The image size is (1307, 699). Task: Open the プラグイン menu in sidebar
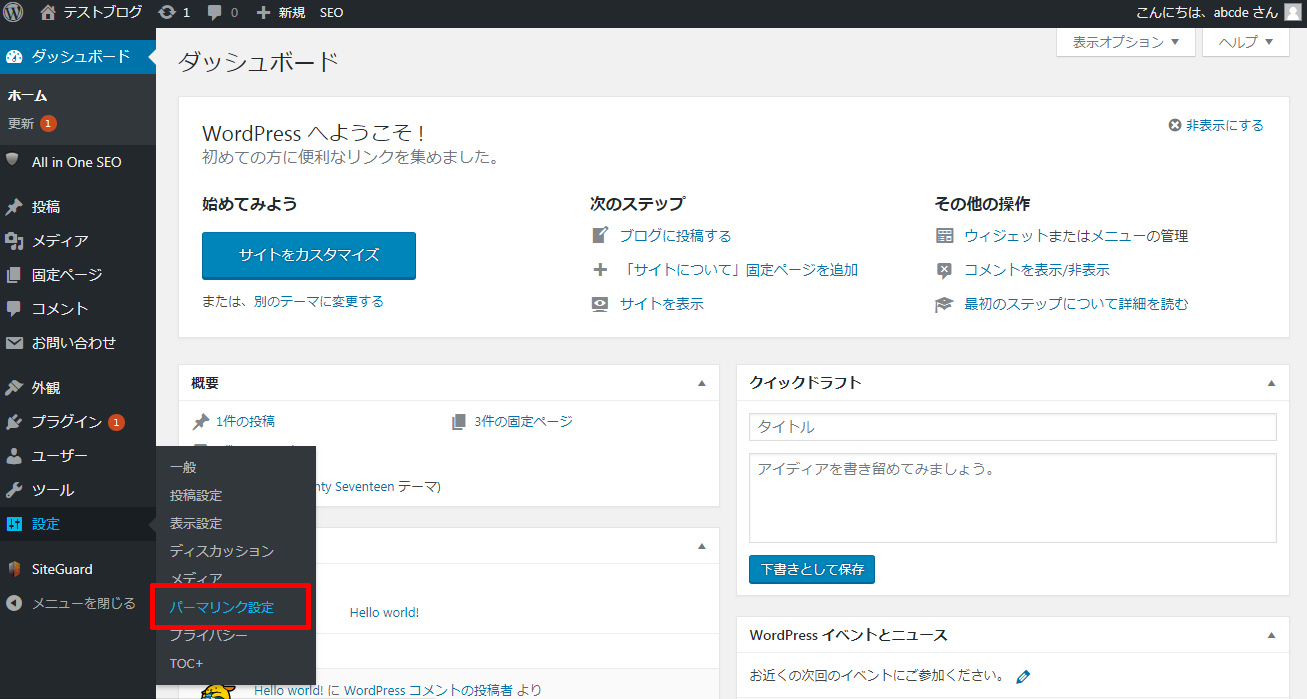(x=66, y=422)
